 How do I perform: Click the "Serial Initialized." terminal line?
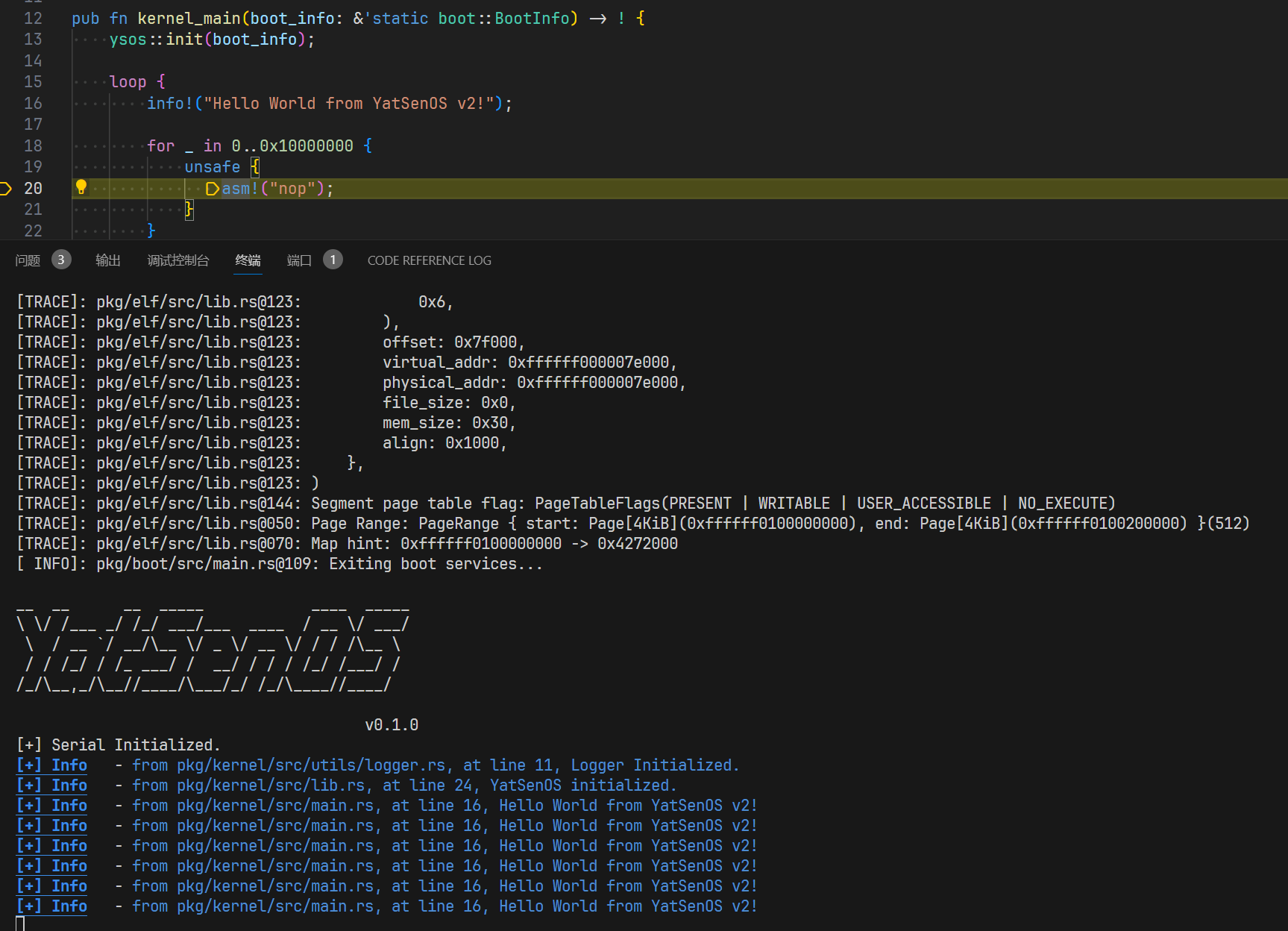click(x=119, y=745)
